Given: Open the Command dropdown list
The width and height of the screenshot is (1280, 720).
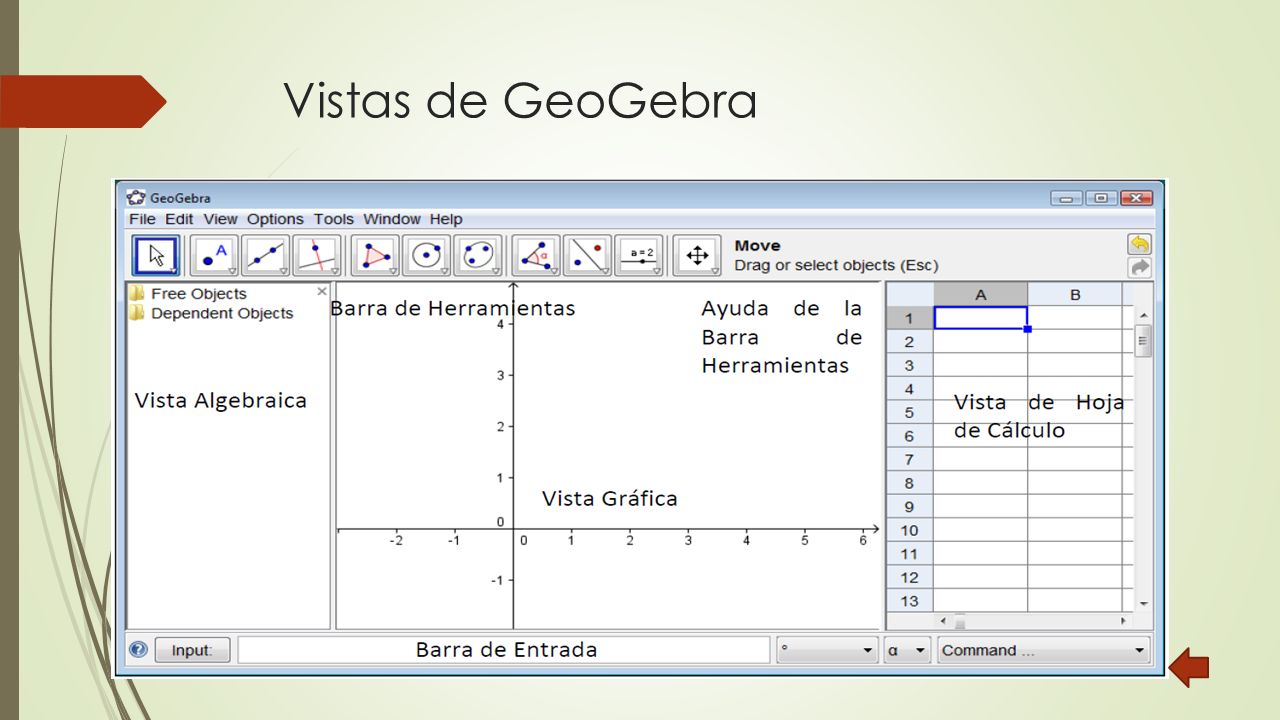Looking at the screenshot, I should pos(1044,650).
